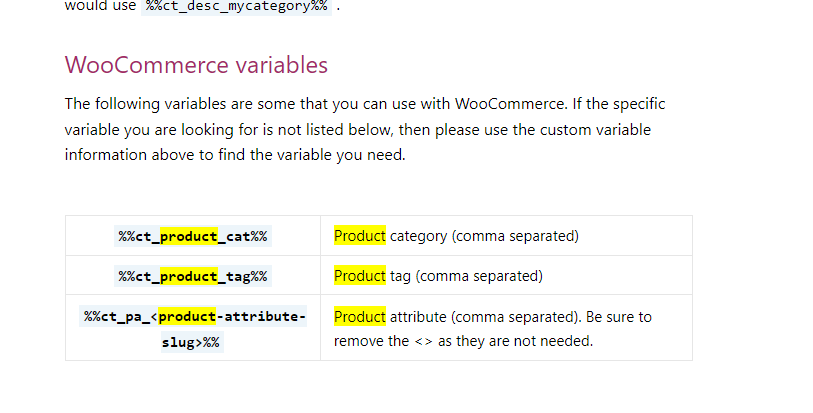Image resolution: width=813 pixels, height=413 pixels.
Task: Click the paragraph line starting 'The following variables'
Action: tap(365, 104)
